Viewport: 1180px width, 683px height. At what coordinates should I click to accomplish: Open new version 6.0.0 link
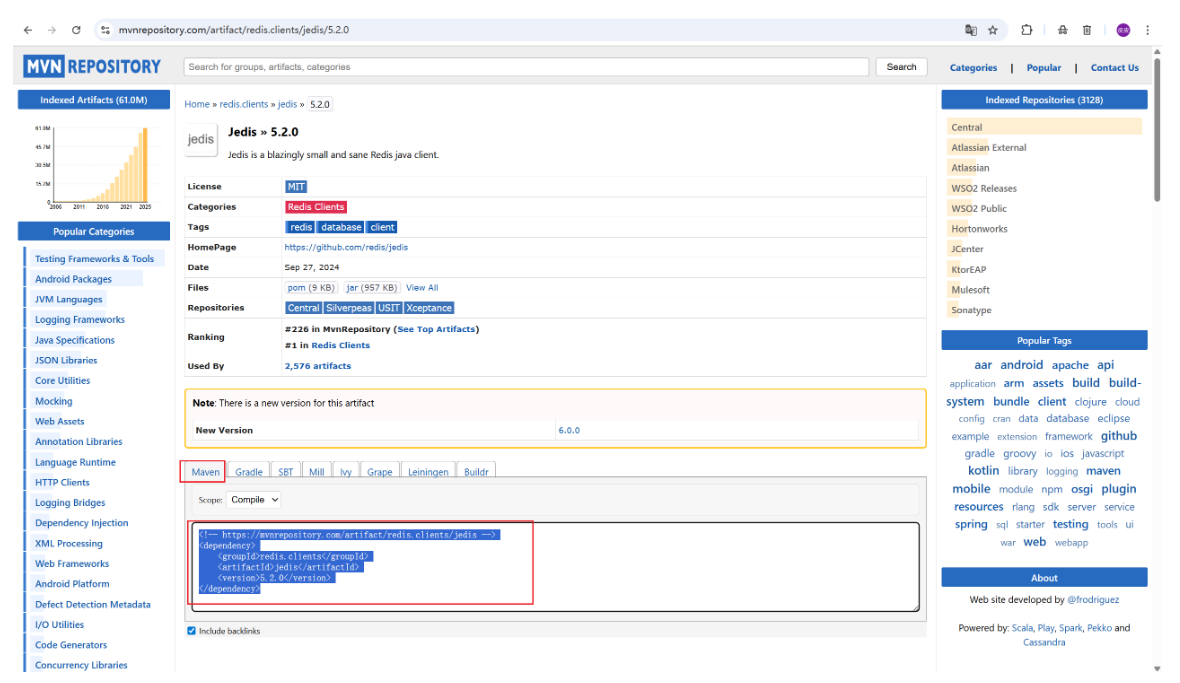(569, 430)
